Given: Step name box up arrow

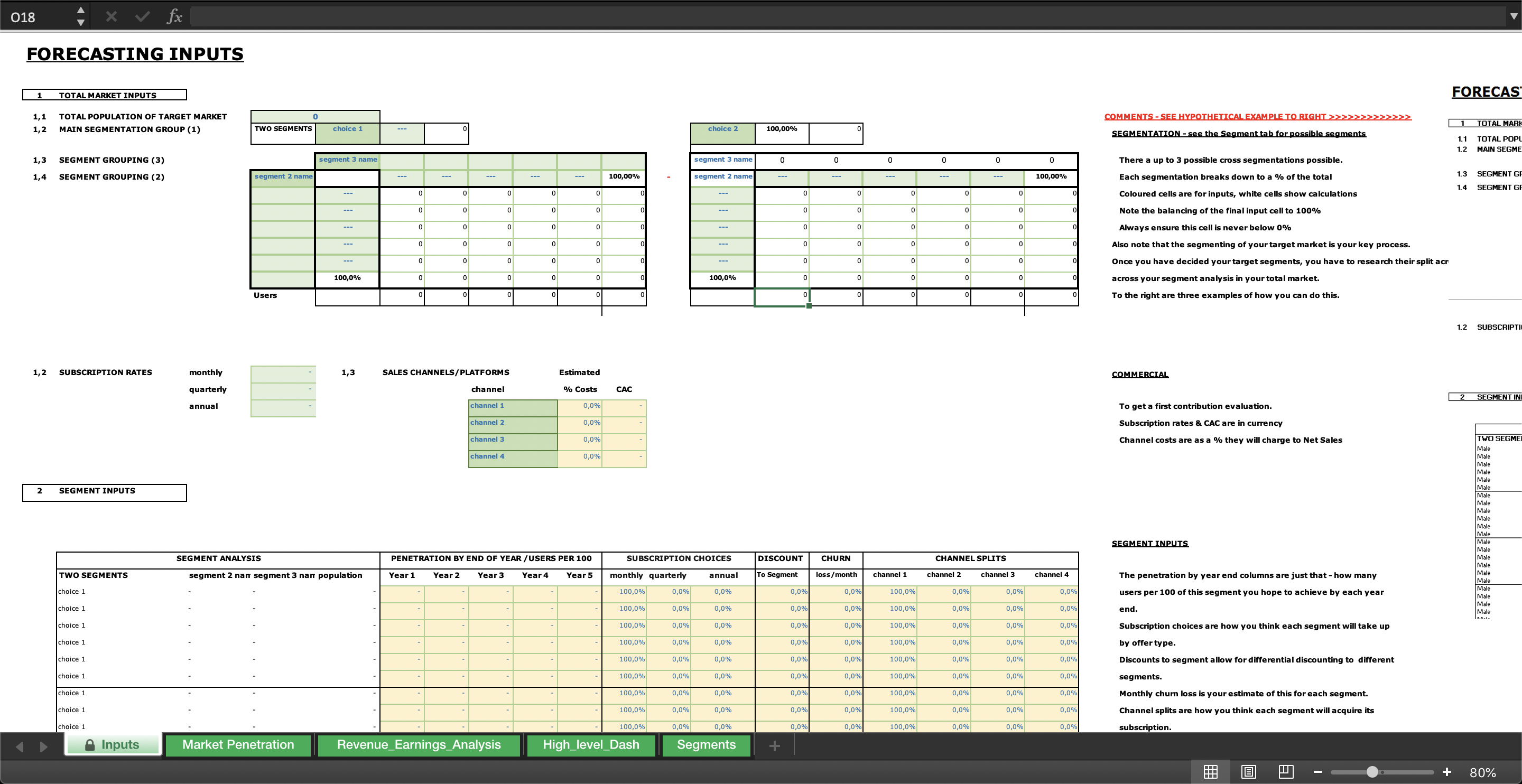Looking at the screenshot, I should click(x=81, y=11).
